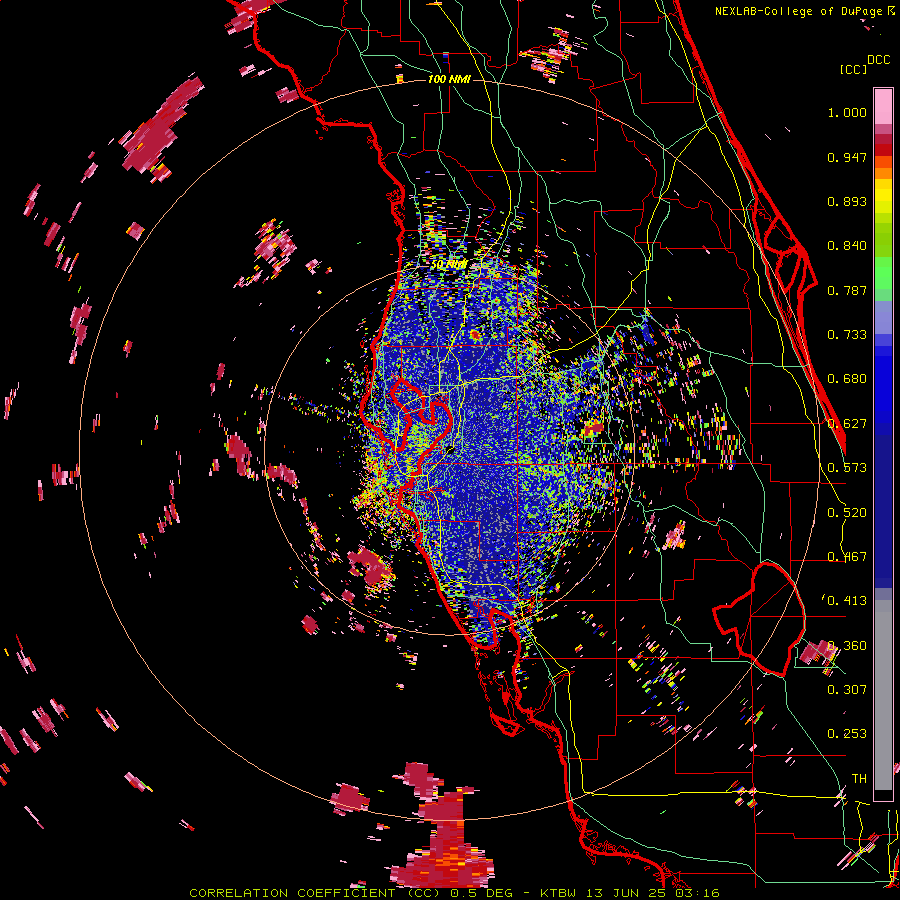Image resolution: width=900 pixels, height=900 pixels.
Task: Click the 1.000 value on the color scale
Action: 847,112
